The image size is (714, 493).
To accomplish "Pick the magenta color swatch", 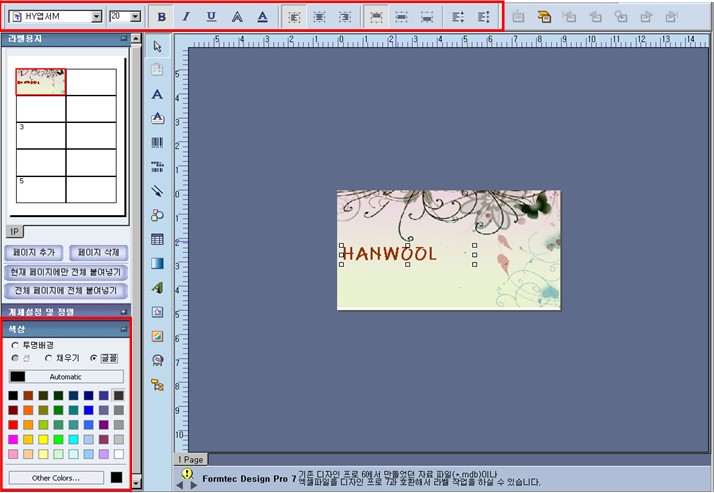I will click(13, 439).
